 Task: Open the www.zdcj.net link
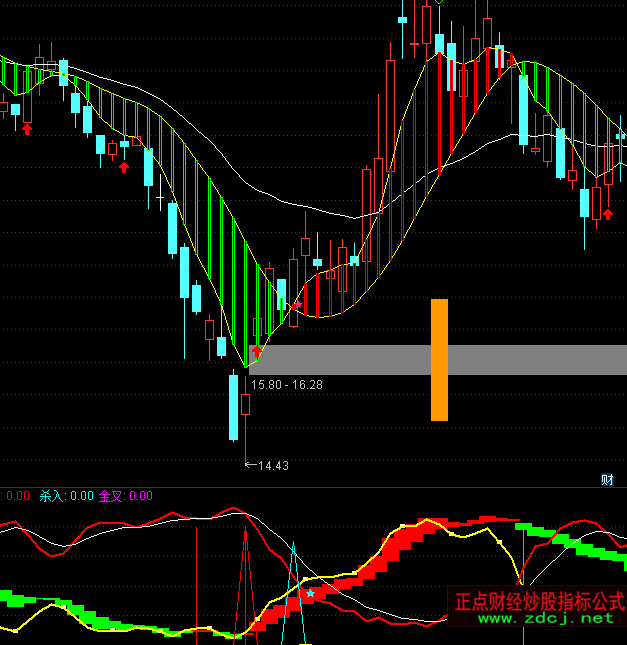(545, 618)
